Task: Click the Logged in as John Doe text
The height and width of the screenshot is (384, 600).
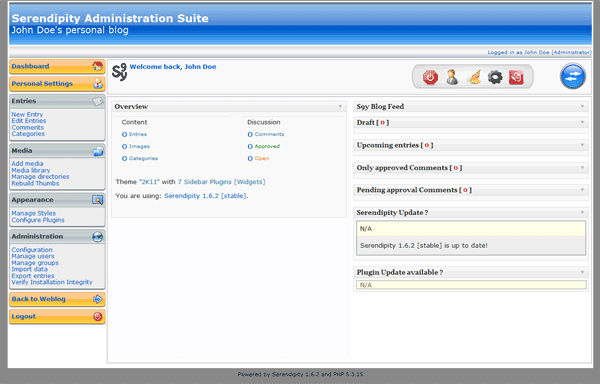Action: pyautogui.click(x=539, y=52)
